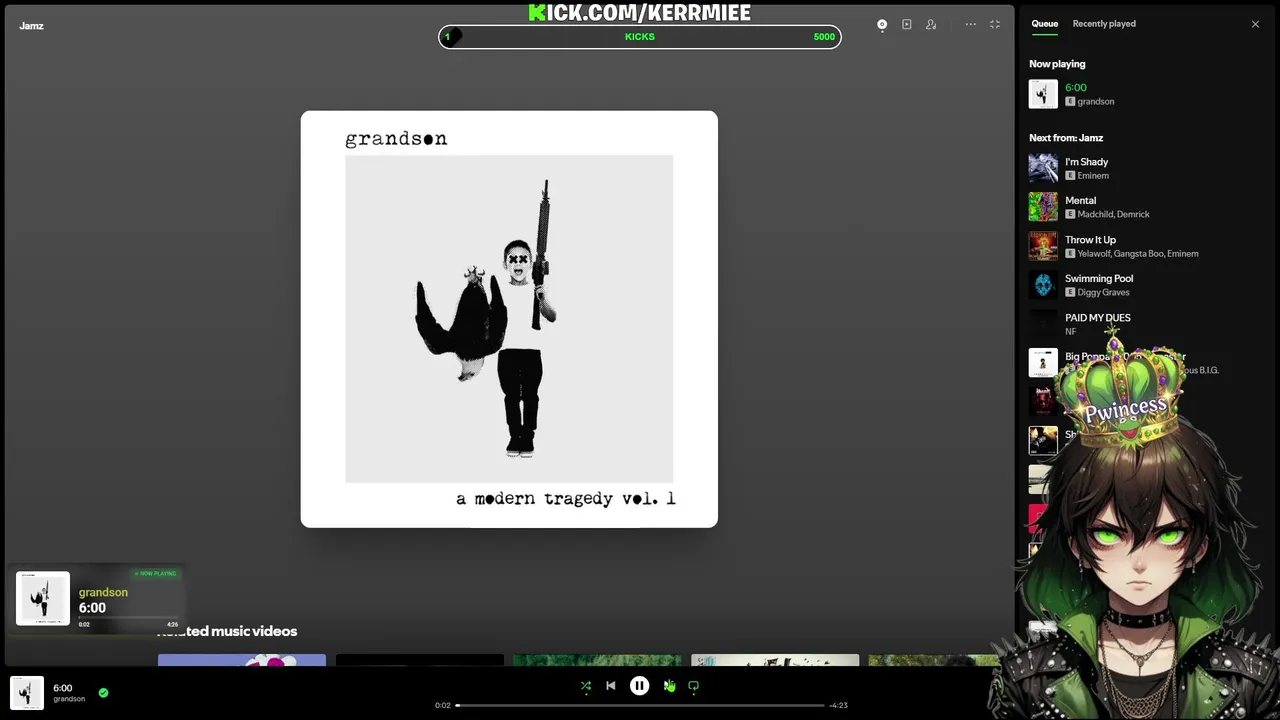Select the Throw It Up track title
The height and width of the screenshot is (720, 1280).
click(x=1090, y=239)
